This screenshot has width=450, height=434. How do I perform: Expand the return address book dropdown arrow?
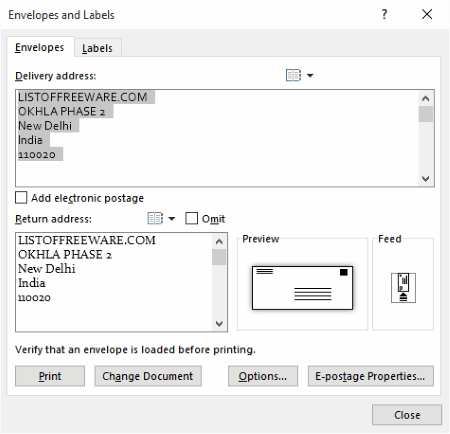(172, 219)
